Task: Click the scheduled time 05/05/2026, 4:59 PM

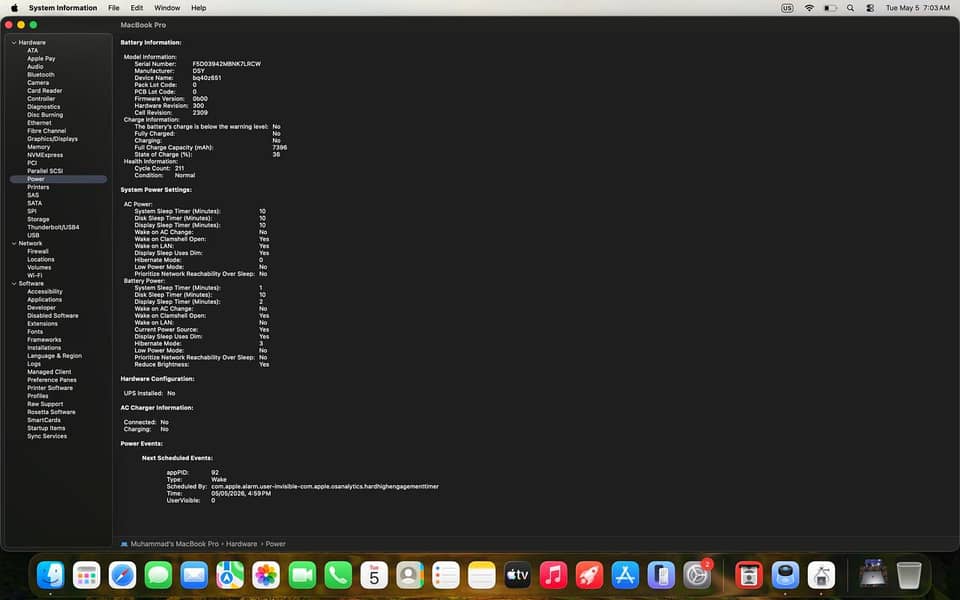Action: point(241,493)
